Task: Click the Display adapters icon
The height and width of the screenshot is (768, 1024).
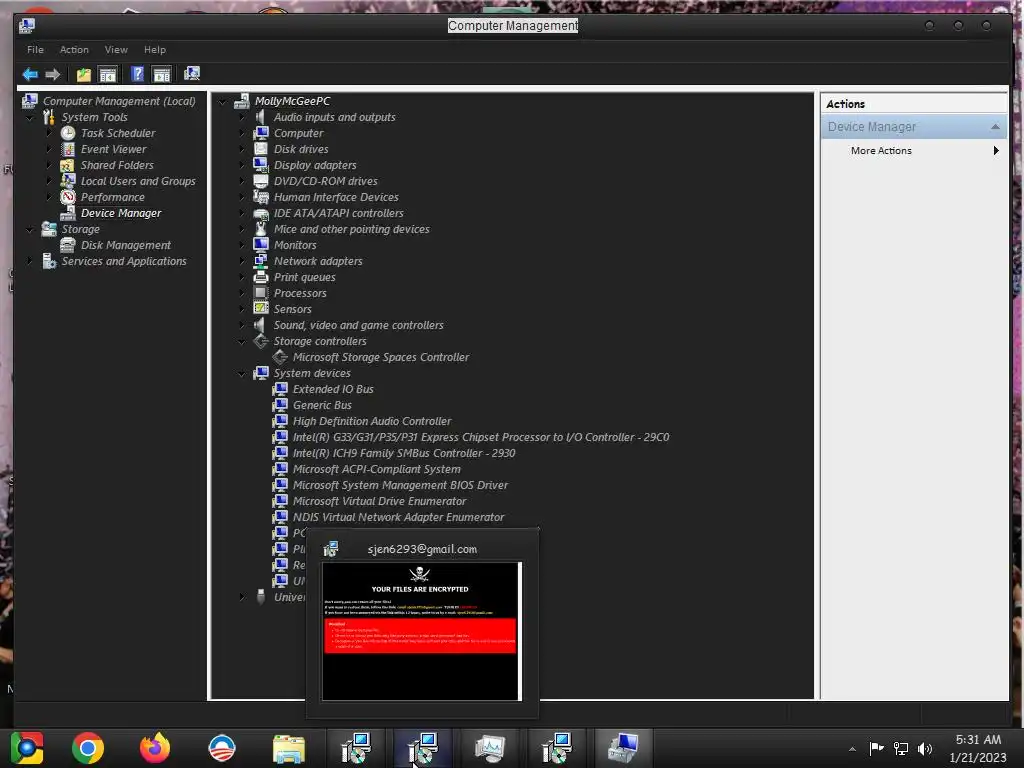Action: (x=261, y=165)
